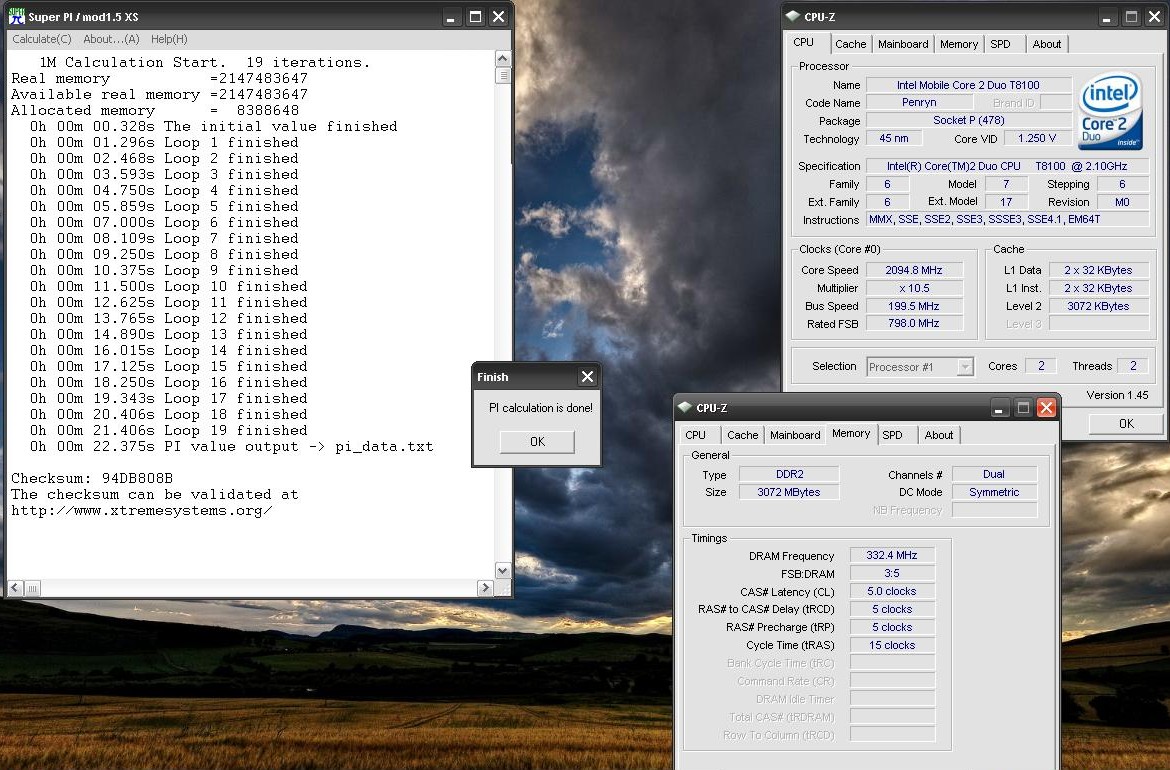Click the Core Speed value 2094.8 MHz
1170x770 pixels.
914,270
